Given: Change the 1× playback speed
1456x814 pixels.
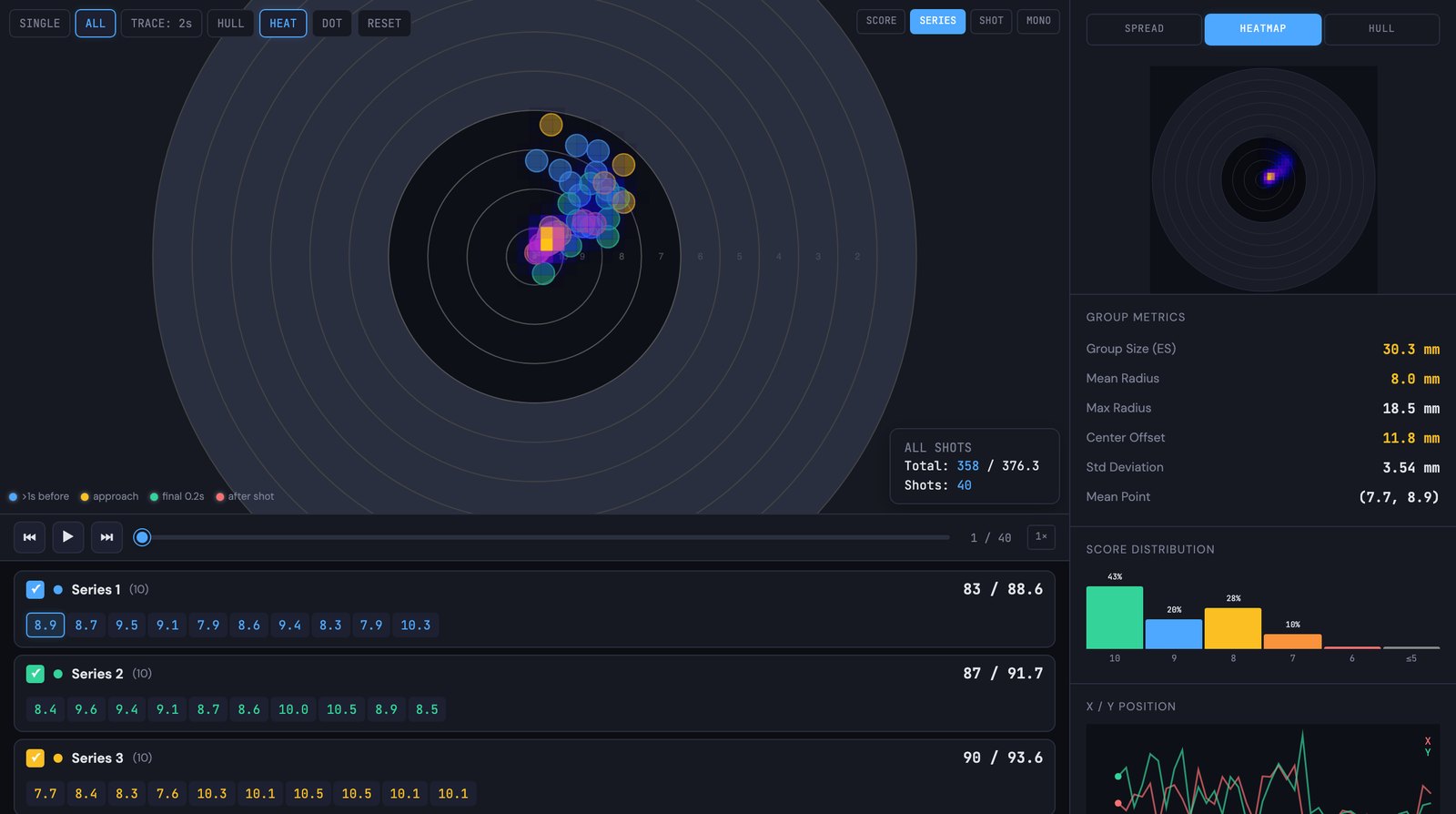Looking at the screenshot, I should coord(1041,537).
